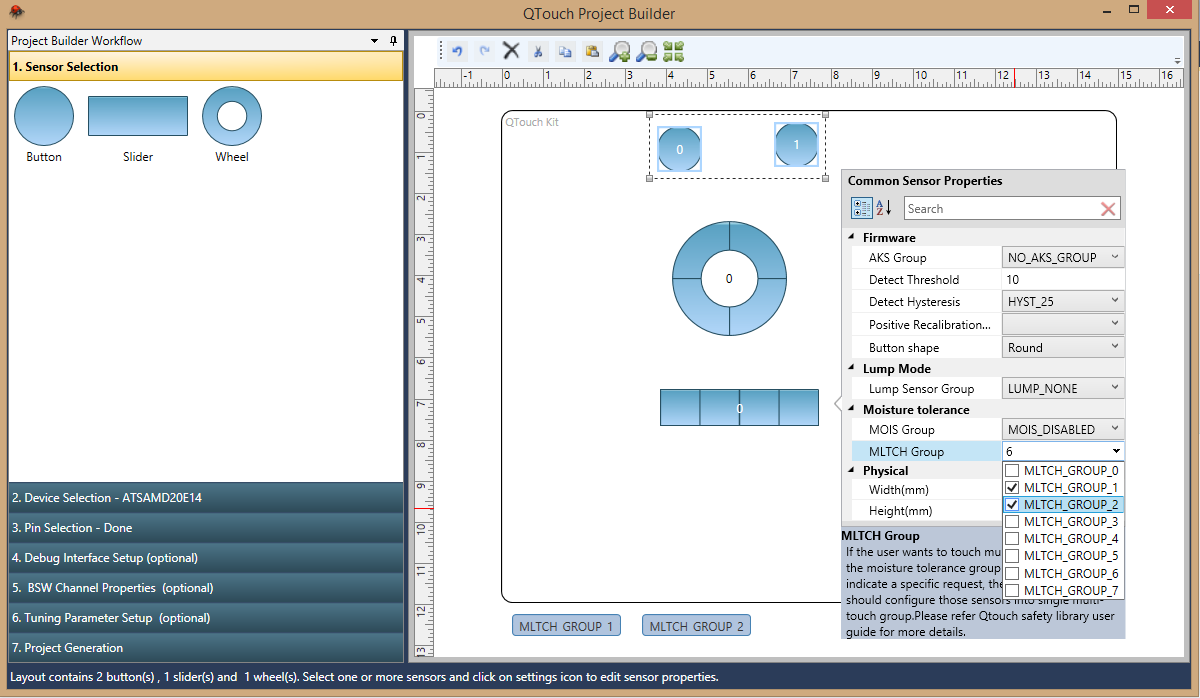Open Device Selection - ATSAMD20E14 step
The width and height of the screenshot is (1200, 698).
pyautogui.click(x=206, y=497)
